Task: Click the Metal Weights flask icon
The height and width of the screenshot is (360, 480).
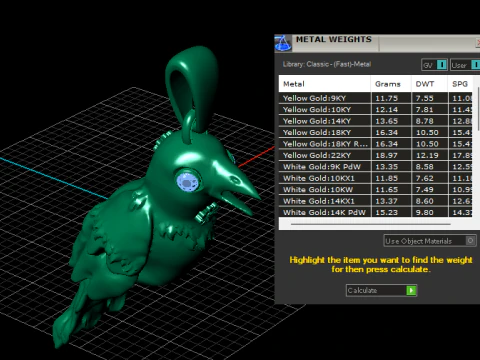Action: (x=283, y=43)
